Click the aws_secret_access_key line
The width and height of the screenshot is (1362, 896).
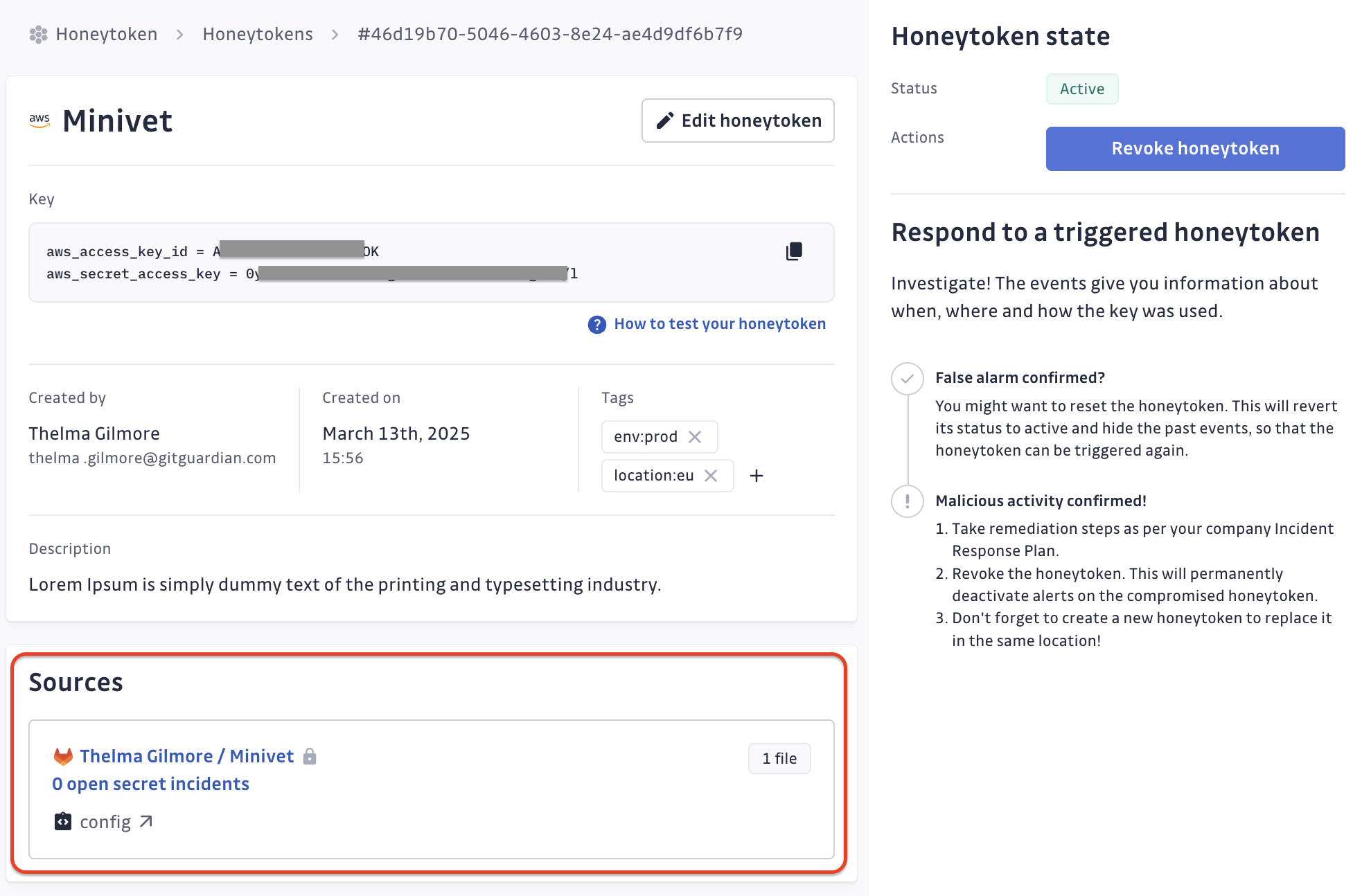pyautogui.click(x=312, y=274)
